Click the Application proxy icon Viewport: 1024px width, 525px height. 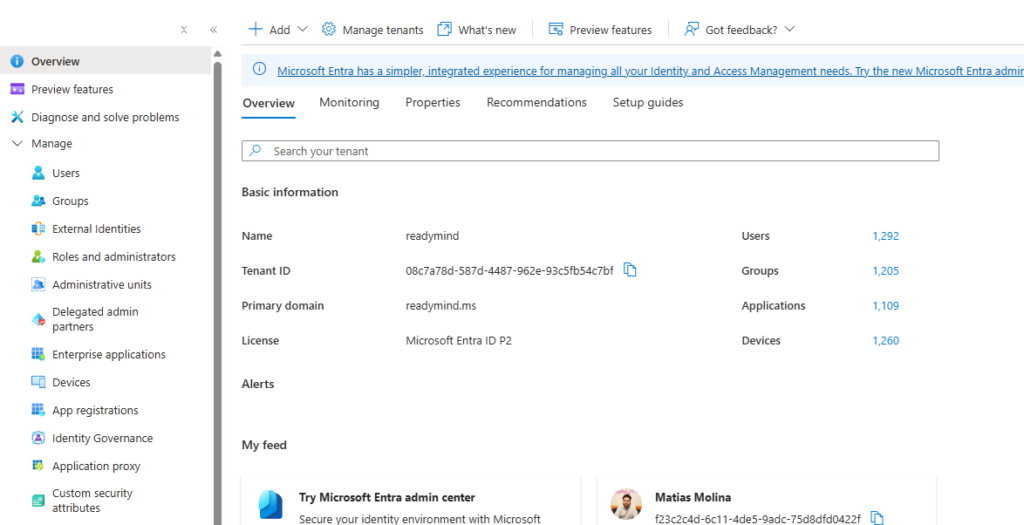[x=38, y=466]
